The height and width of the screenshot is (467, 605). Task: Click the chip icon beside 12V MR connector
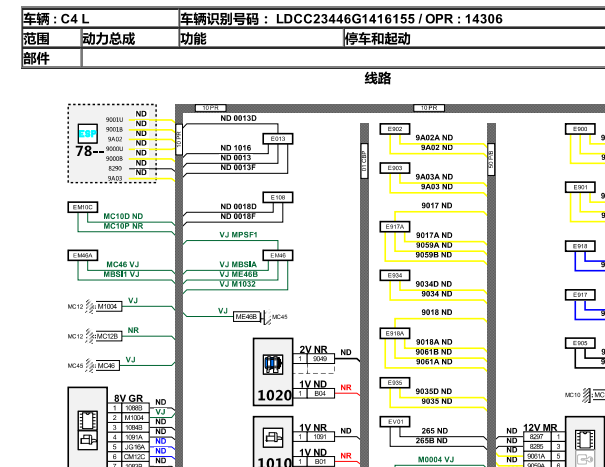pos(583,440)
